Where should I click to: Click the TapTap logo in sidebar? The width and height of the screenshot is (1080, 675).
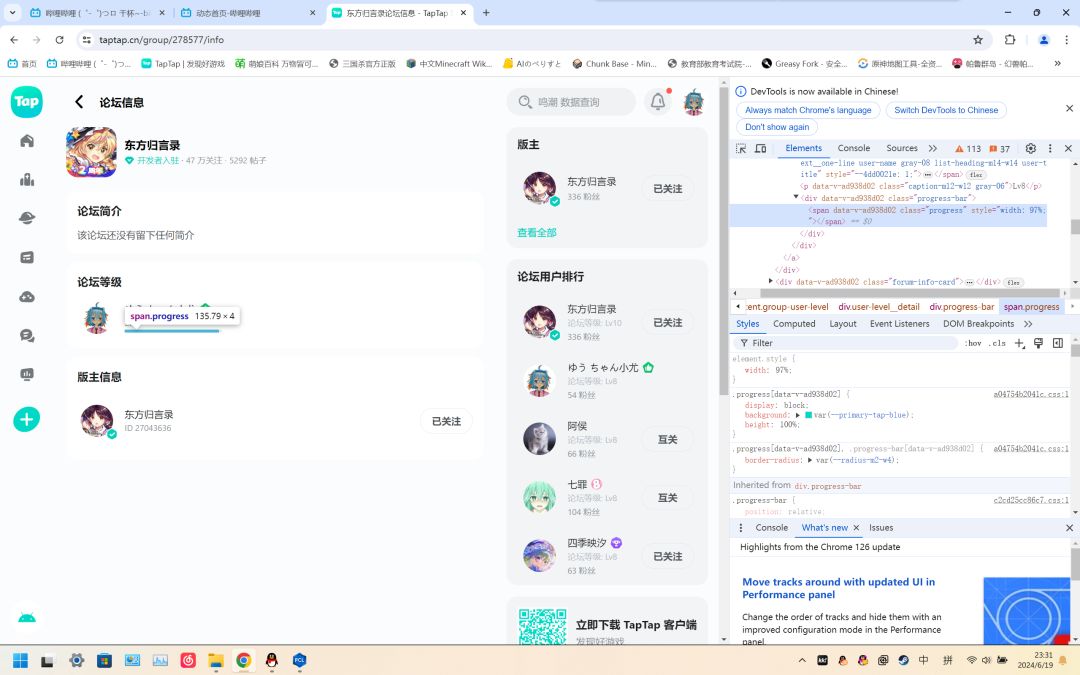coord(27,102)
